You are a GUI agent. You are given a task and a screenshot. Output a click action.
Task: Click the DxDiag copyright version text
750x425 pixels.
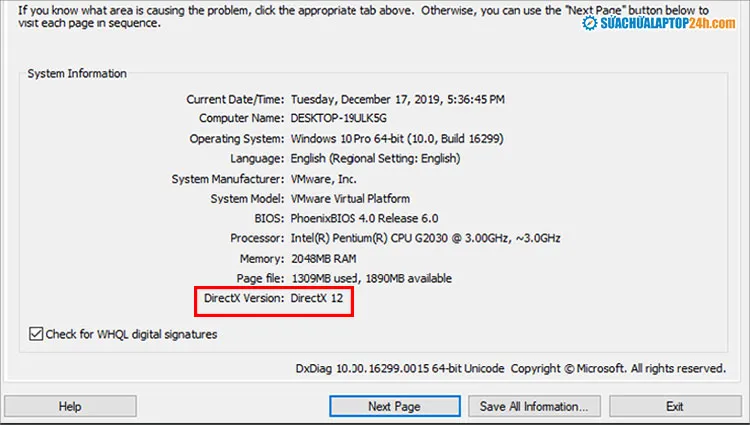click(x=511, y=368)
